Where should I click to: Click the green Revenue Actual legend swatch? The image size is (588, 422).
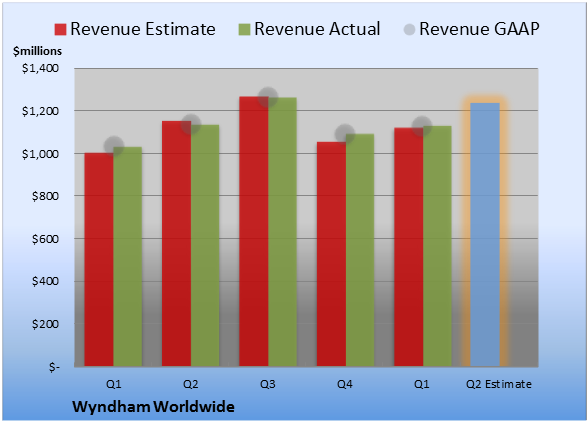(244, 29)
